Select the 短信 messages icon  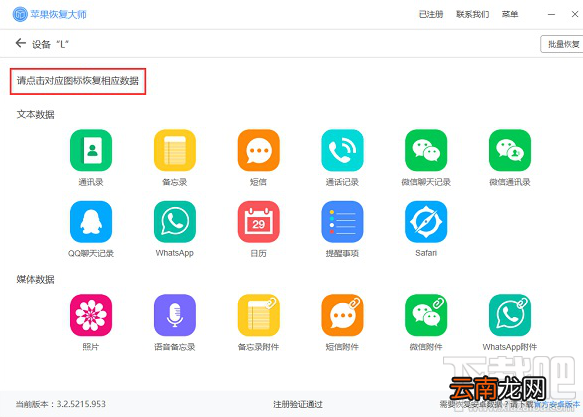pyautogui.click(x=259, y=150)
